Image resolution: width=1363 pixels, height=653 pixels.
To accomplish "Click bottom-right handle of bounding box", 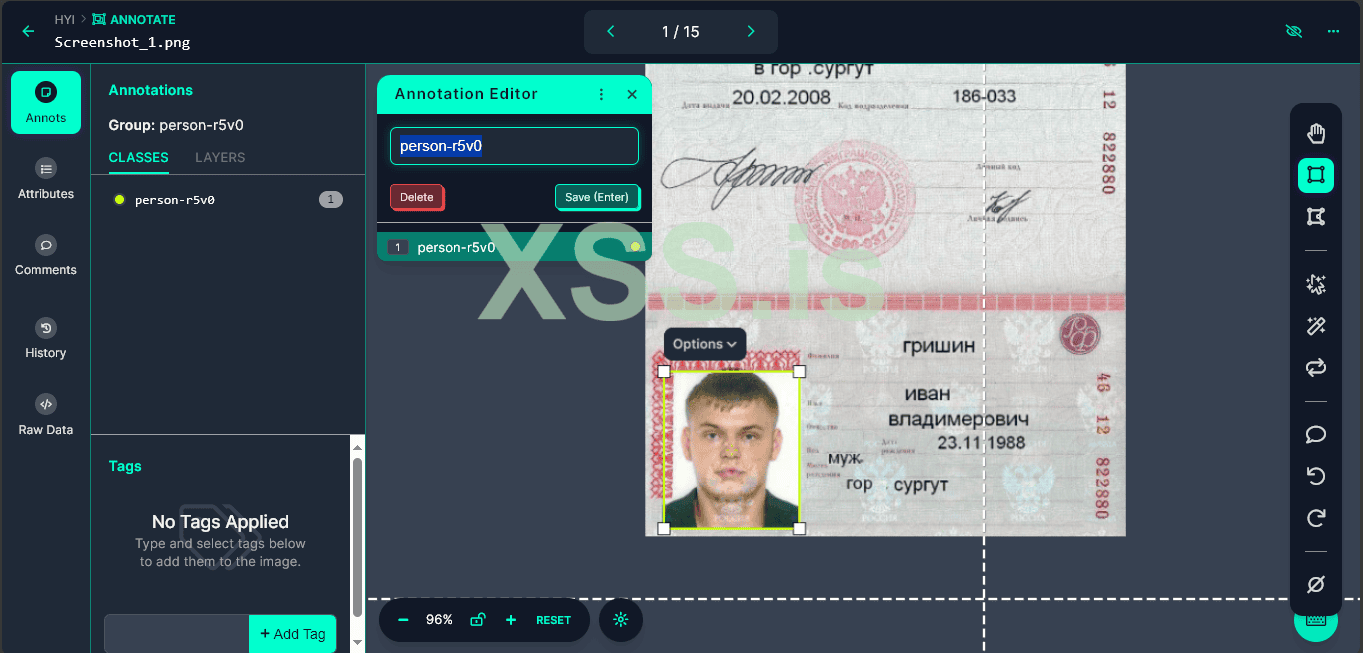I will pyautogui.click(x=799, y=528).
